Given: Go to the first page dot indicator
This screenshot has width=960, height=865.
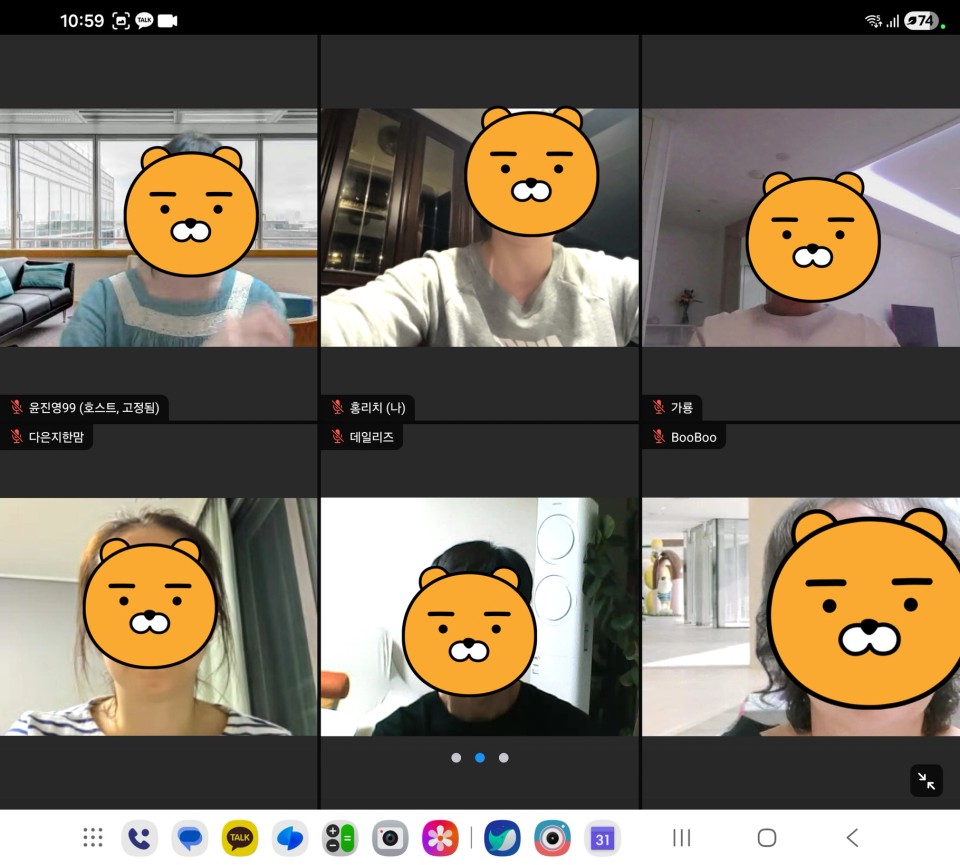Looking at the screenshot, I should tap(456, 758).
